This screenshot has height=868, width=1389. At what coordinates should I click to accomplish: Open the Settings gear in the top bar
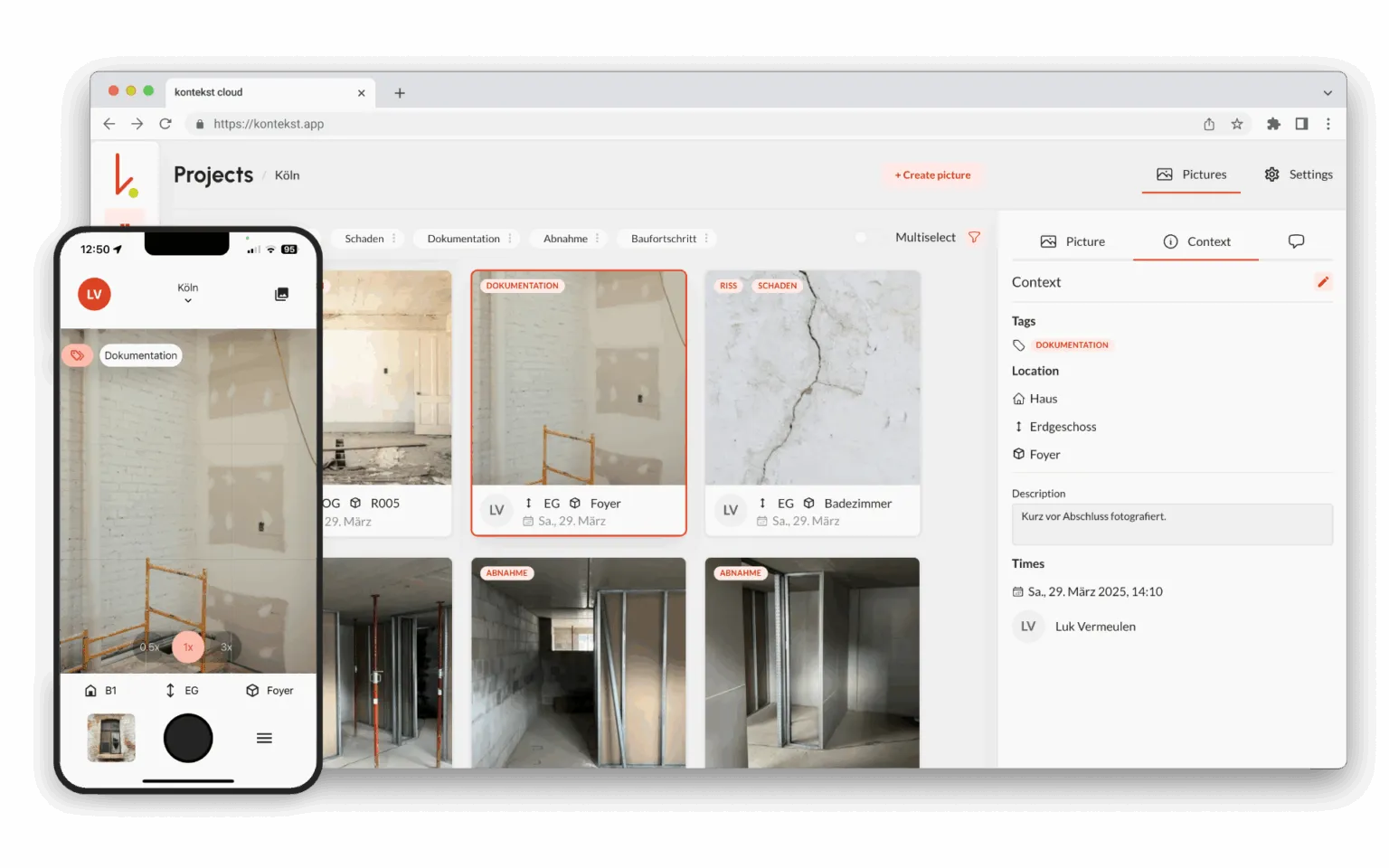click(x=1298, y=174)
